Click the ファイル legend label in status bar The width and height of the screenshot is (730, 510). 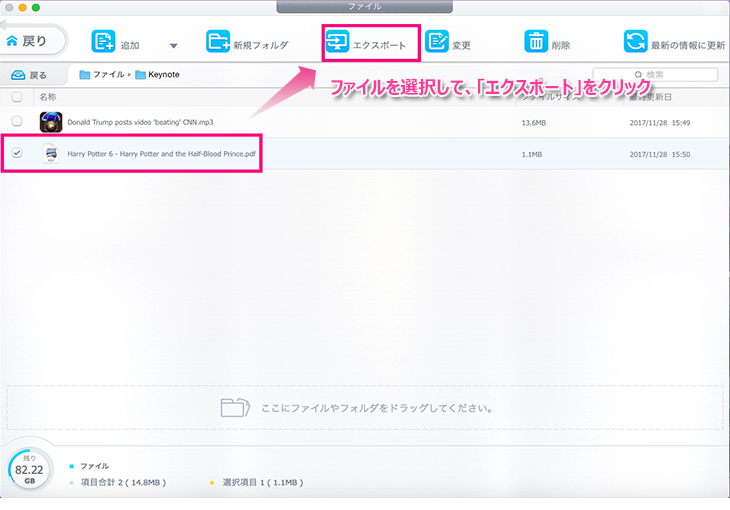click(x=95, y=466)
